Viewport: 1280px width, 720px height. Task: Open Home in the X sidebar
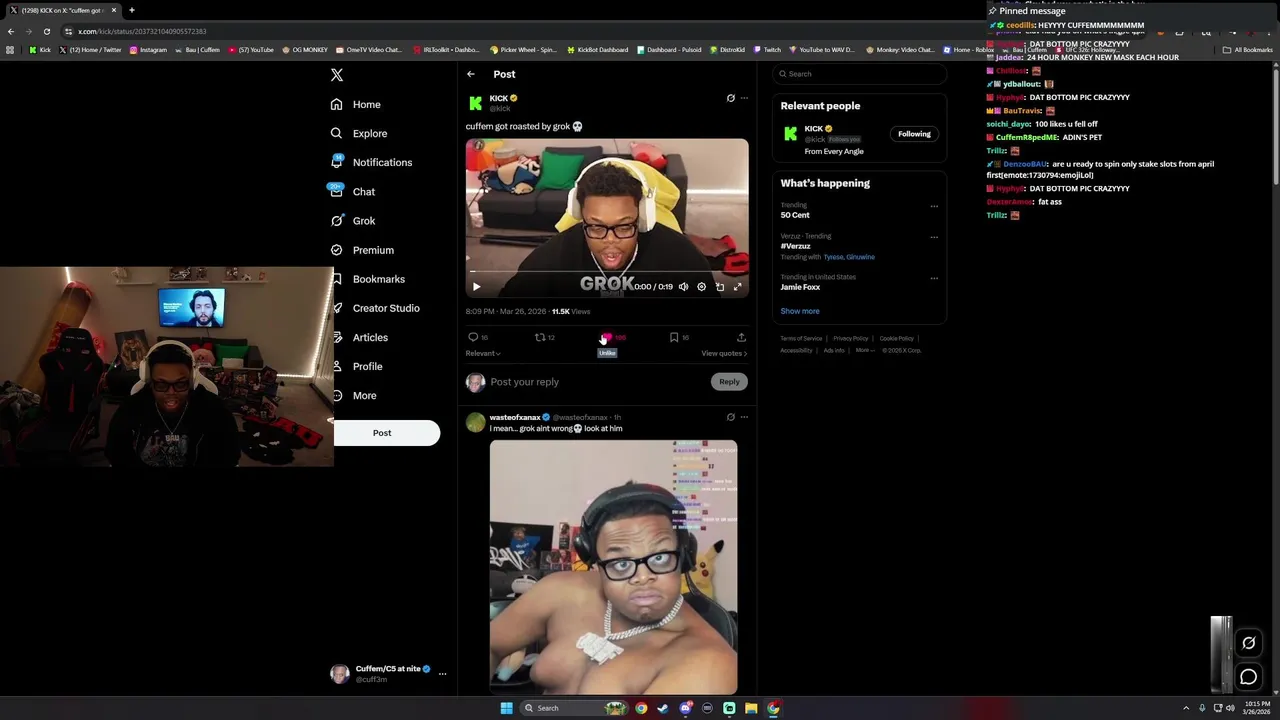[x=356, y=104]
